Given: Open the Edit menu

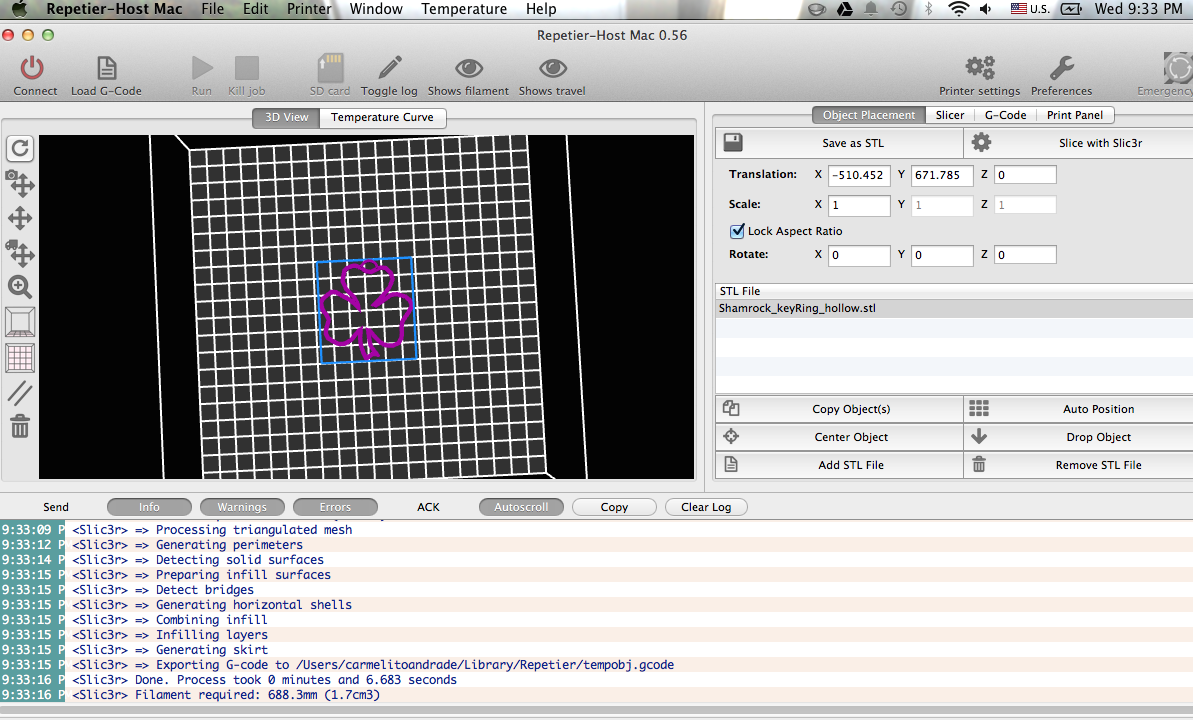Looking at the screenshot, I should click(255, 9).
